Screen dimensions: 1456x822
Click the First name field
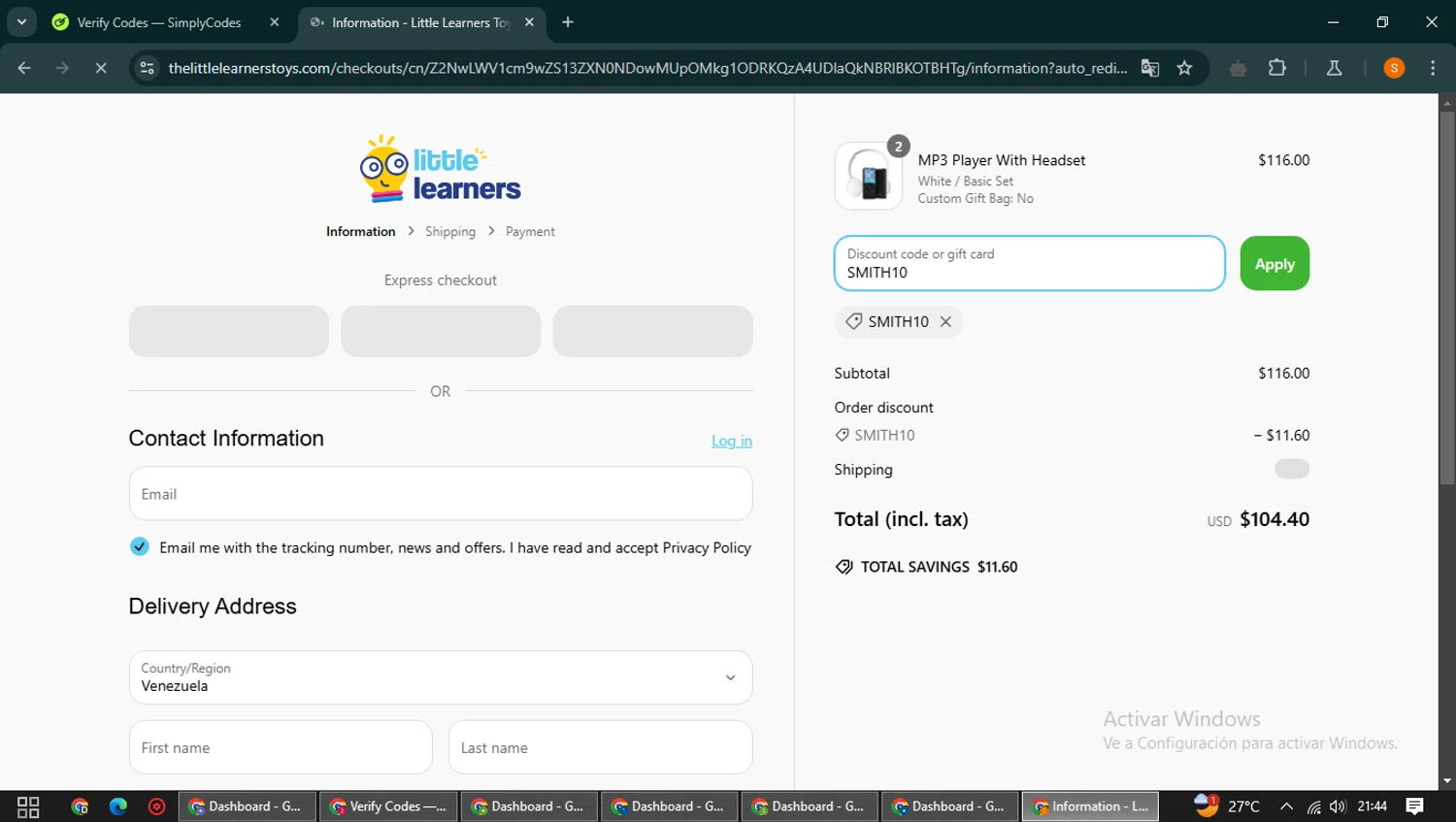pyautogui.click(x=281, y=747)
